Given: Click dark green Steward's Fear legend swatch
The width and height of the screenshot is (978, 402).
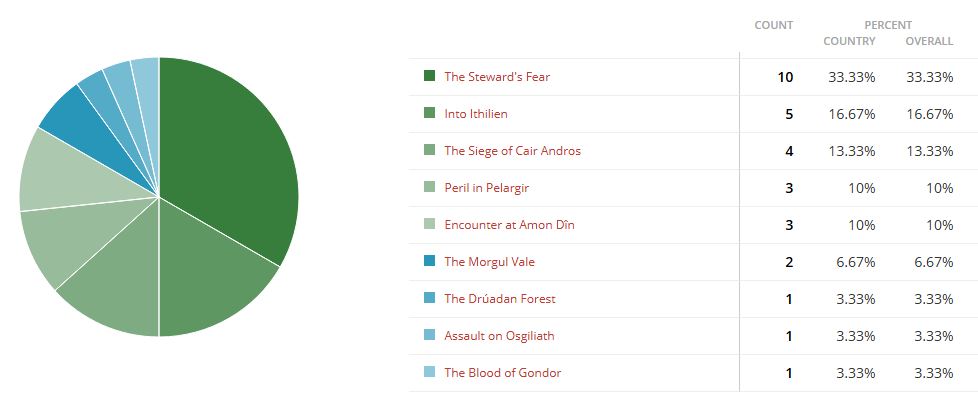Looking at the screenshot, I should click(x=429, y=76).
